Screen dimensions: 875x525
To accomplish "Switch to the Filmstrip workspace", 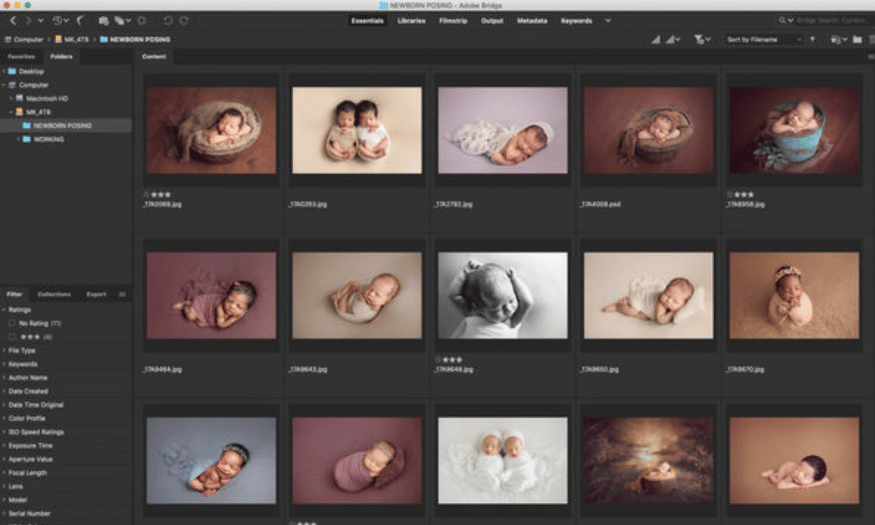I will pyautogui.click(x=453, y=21).
